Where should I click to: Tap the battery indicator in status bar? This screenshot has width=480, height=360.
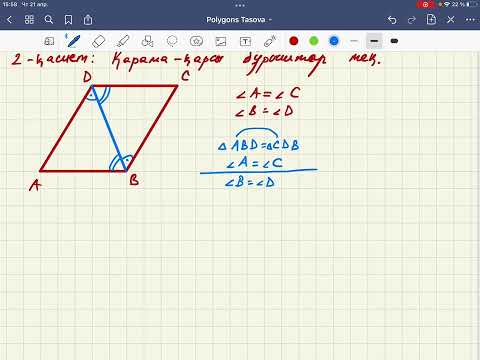(472, 4)
